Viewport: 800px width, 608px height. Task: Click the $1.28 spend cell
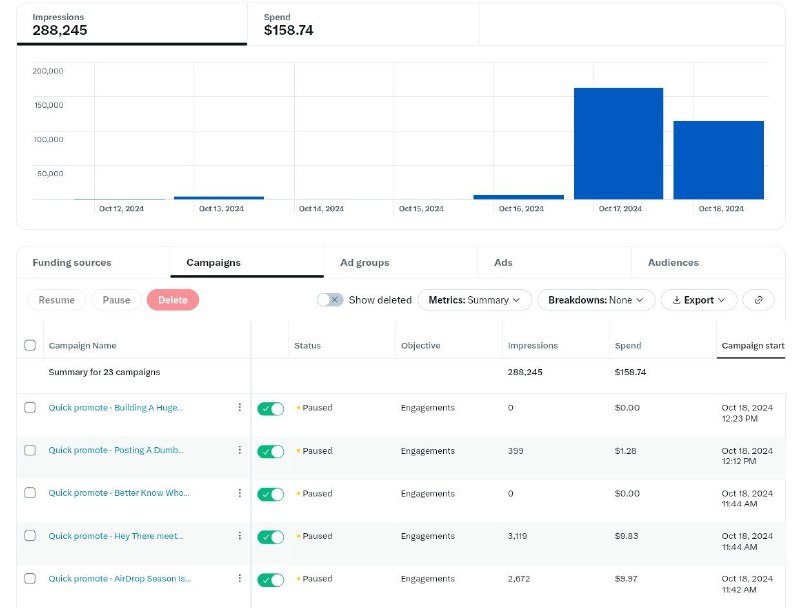click(625, 450)
